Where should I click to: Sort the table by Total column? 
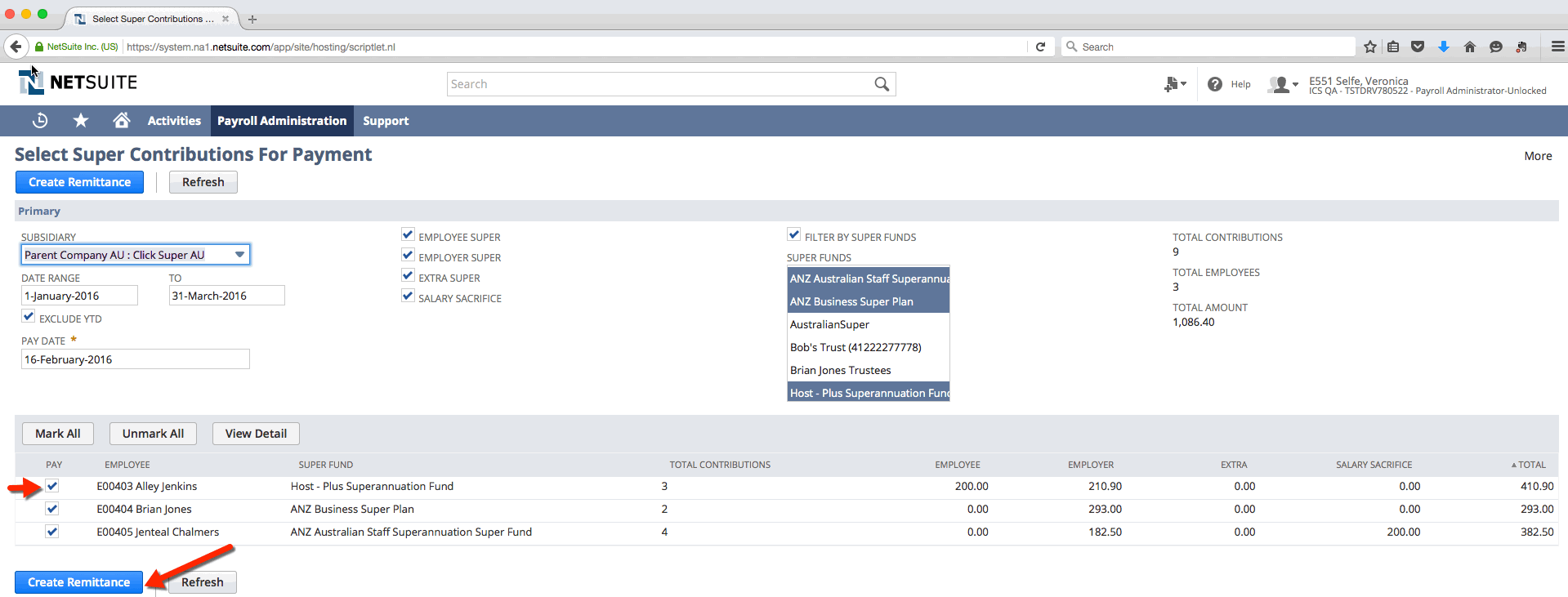pyautogui.click(x=1528, y=465)
